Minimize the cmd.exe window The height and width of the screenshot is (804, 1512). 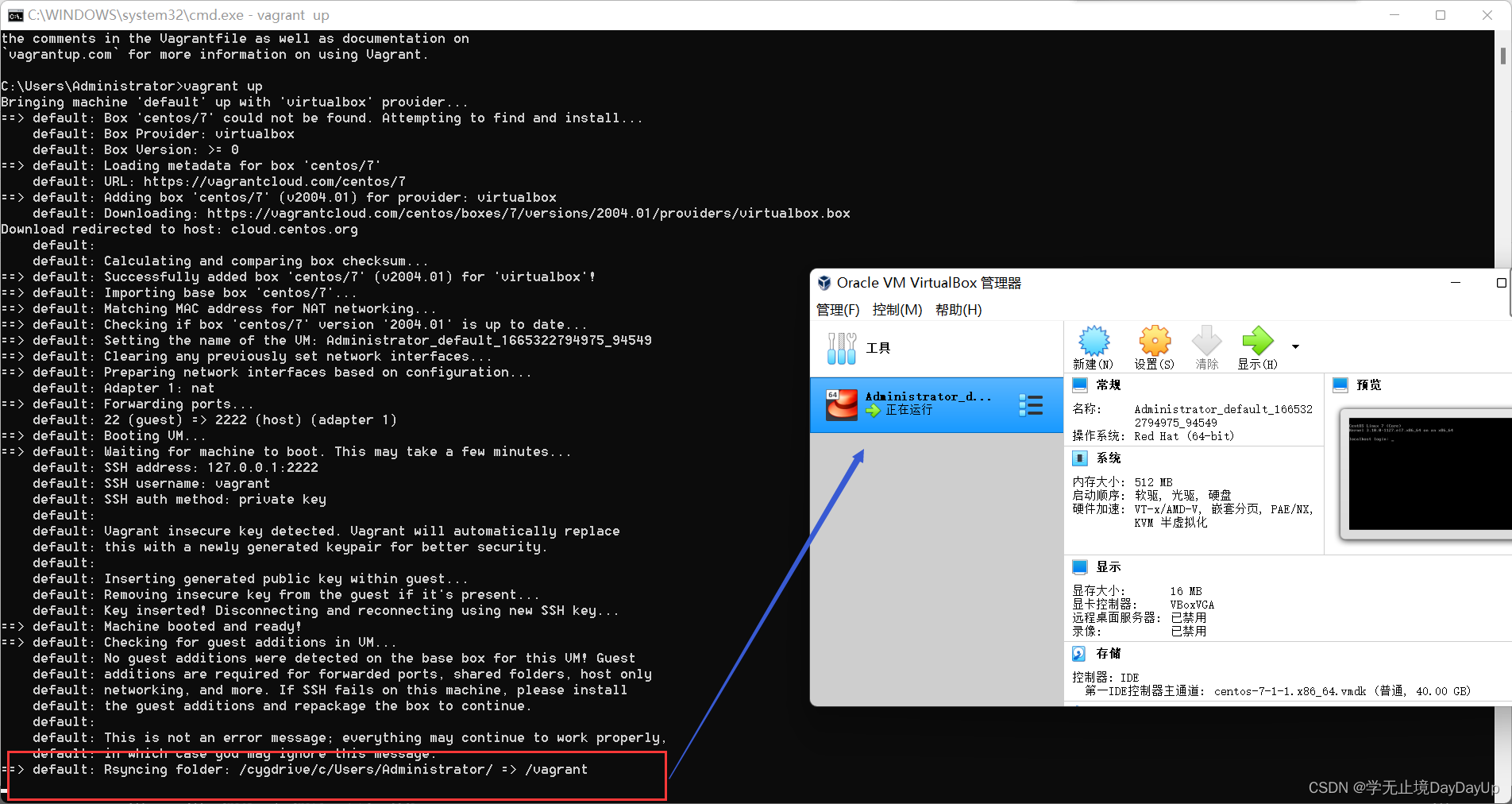click(x=1394, y=15)
